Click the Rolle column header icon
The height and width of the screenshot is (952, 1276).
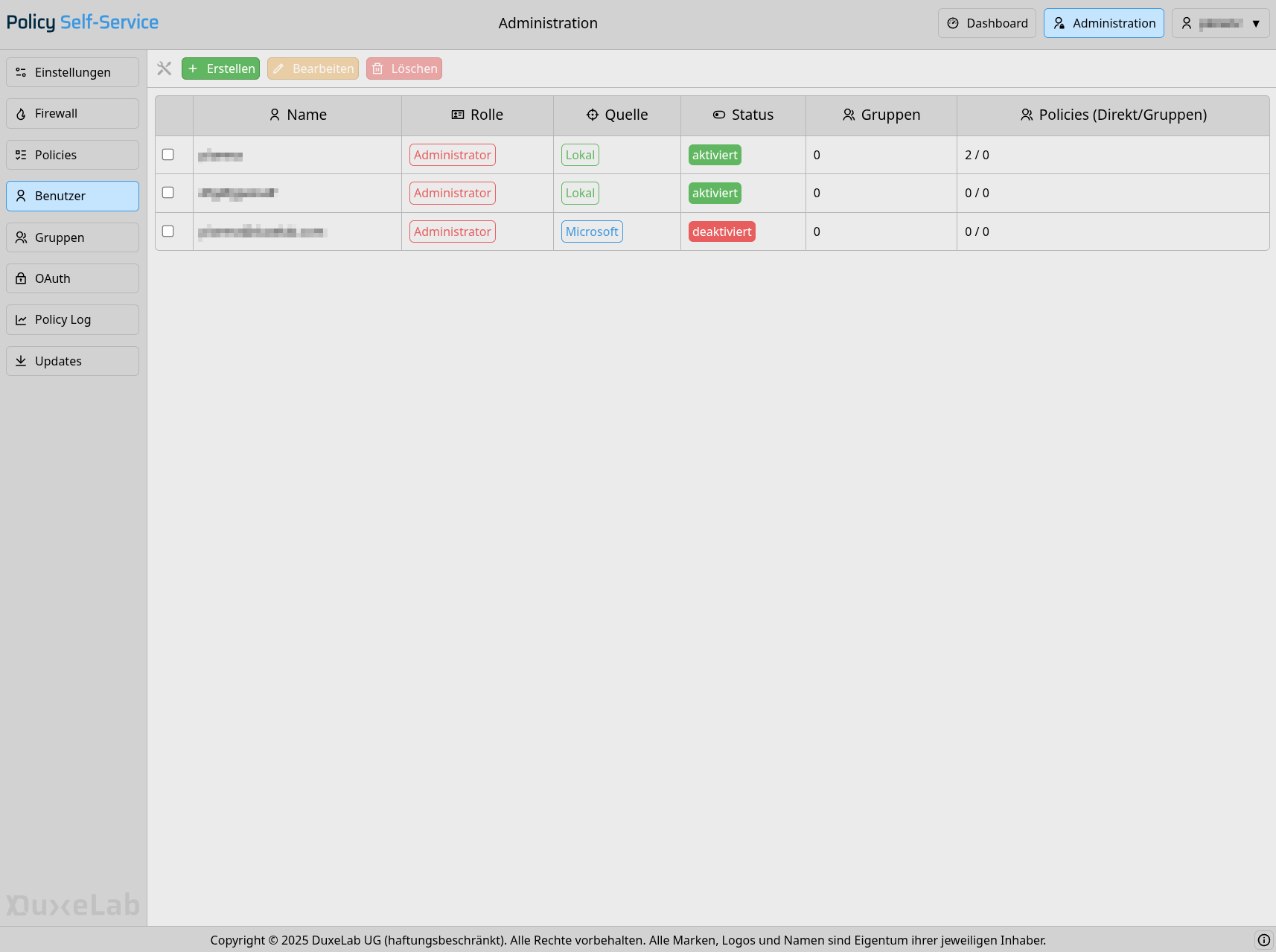pos(458,115)
